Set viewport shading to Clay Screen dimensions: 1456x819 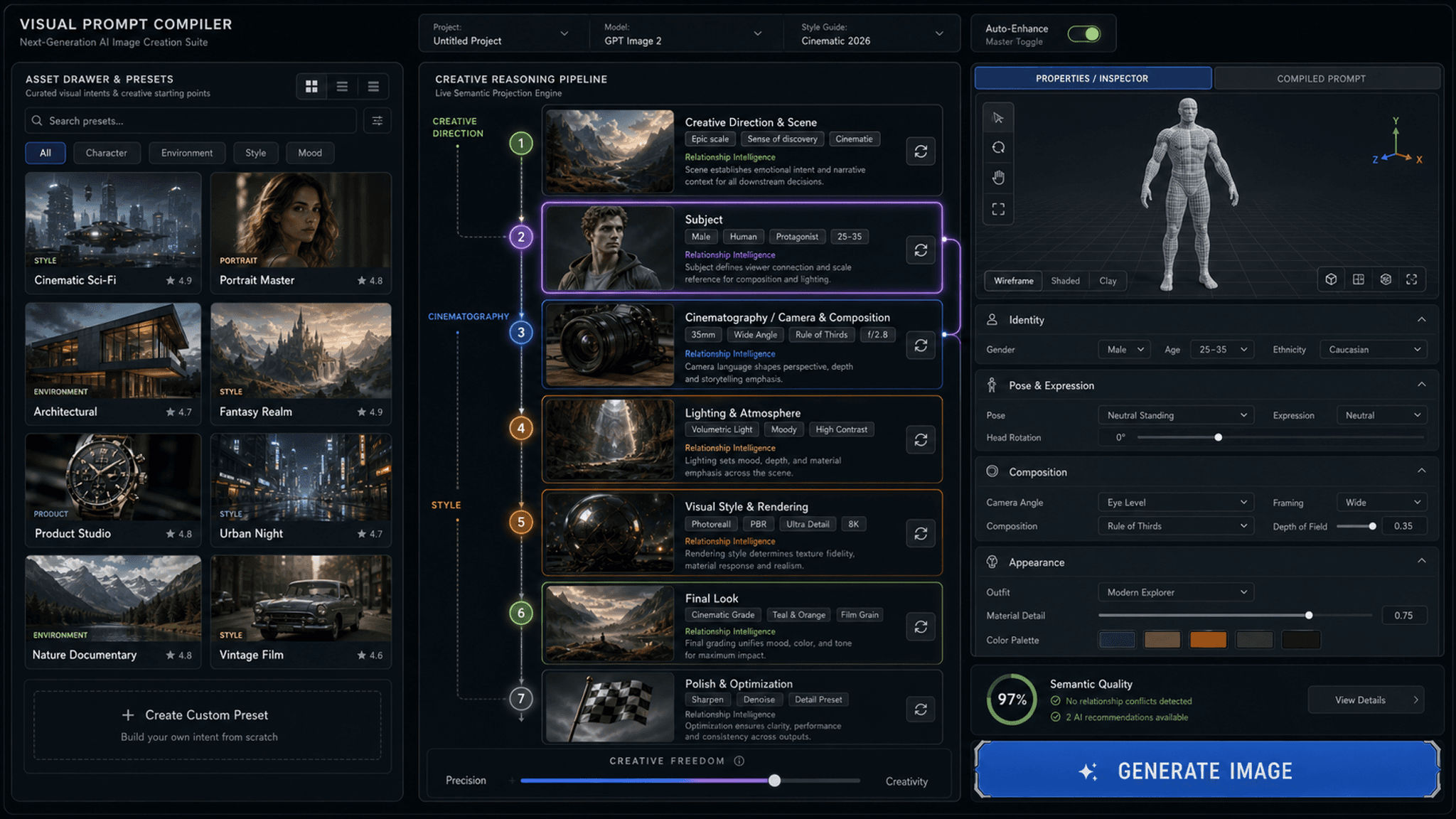click(x=1108, y=281)
